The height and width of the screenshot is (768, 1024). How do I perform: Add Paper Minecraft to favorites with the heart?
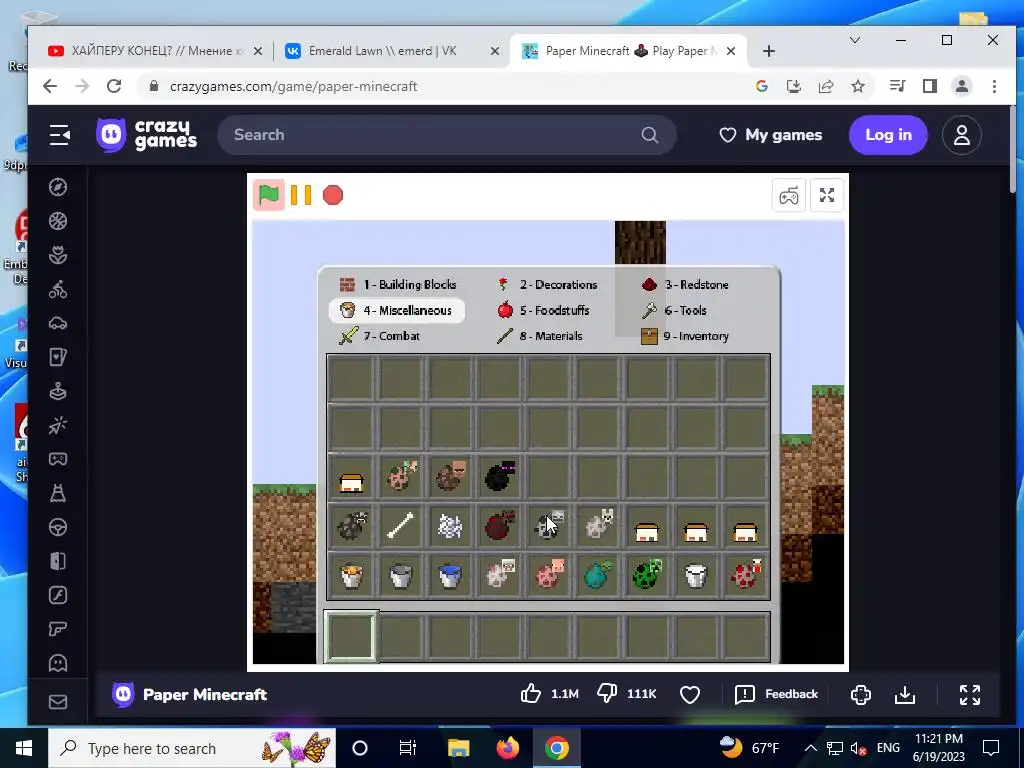click(690, 694)
